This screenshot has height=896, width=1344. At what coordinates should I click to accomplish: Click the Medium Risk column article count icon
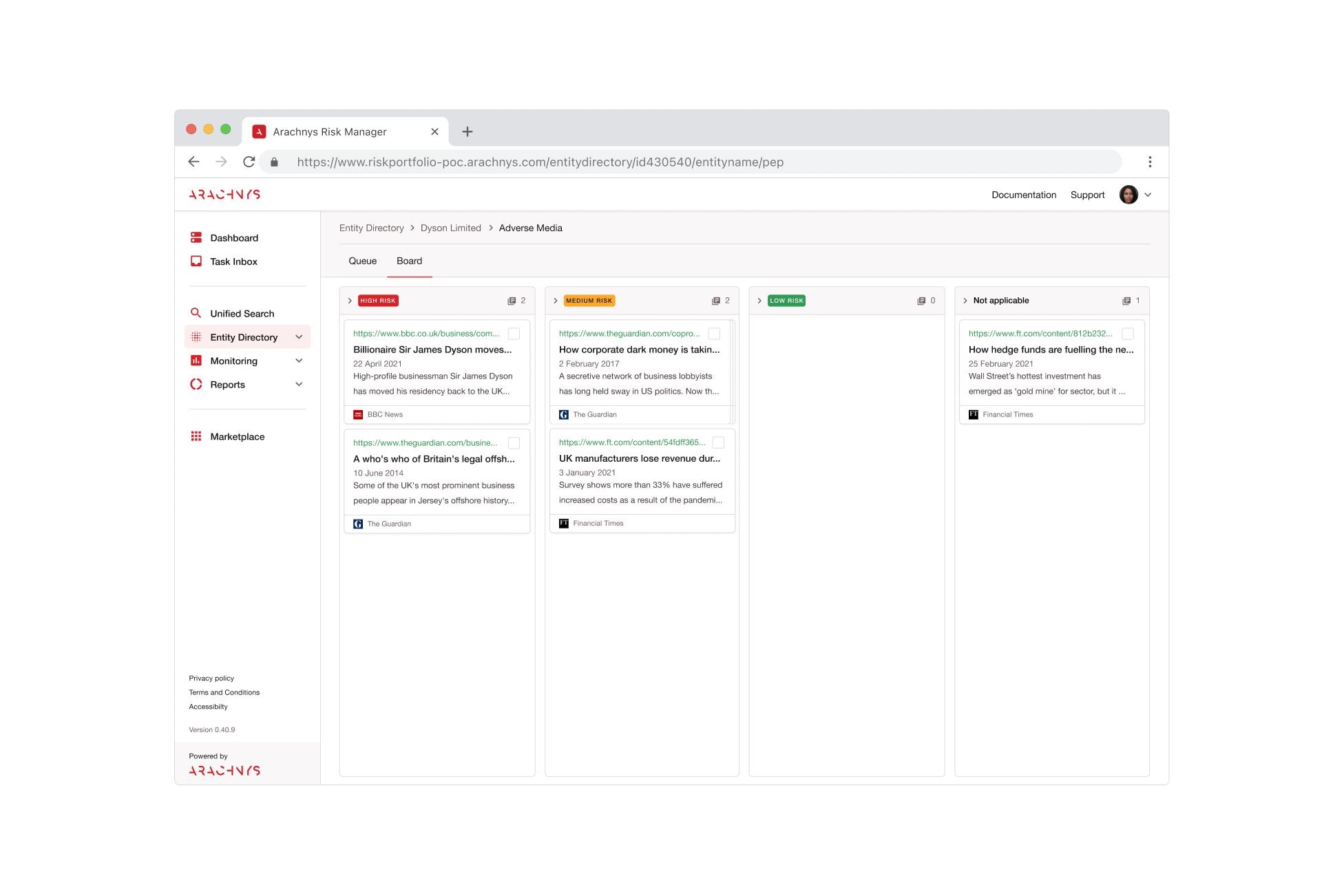(x=716, y=301)
